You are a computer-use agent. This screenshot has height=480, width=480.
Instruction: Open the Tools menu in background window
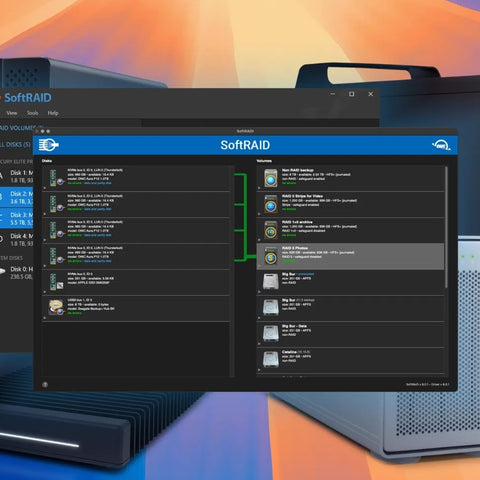(32, 113)
